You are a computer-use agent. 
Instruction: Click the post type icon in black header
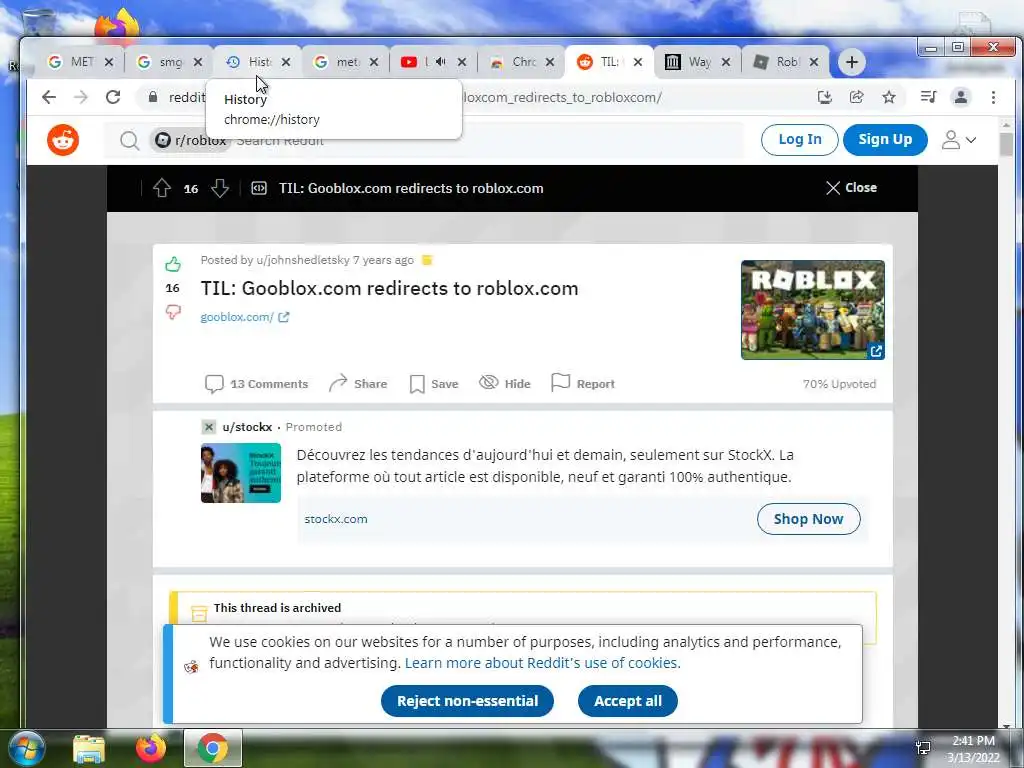(259, 188)
